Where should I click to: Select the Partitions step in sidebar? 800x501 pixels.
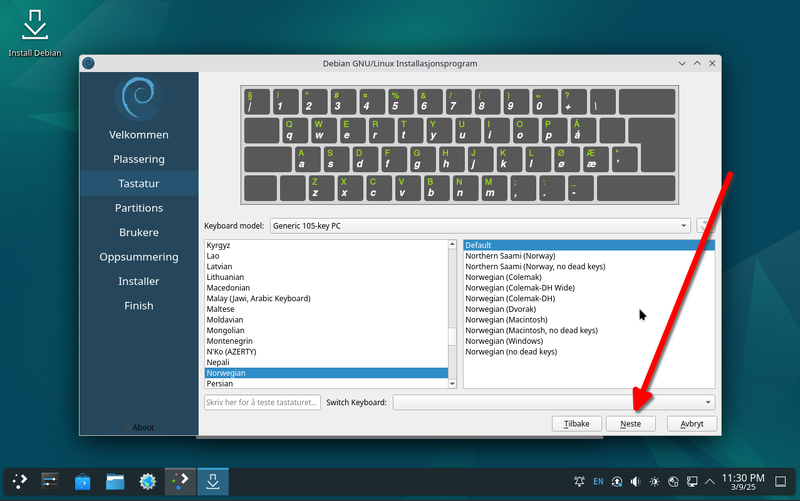point(139,208)
